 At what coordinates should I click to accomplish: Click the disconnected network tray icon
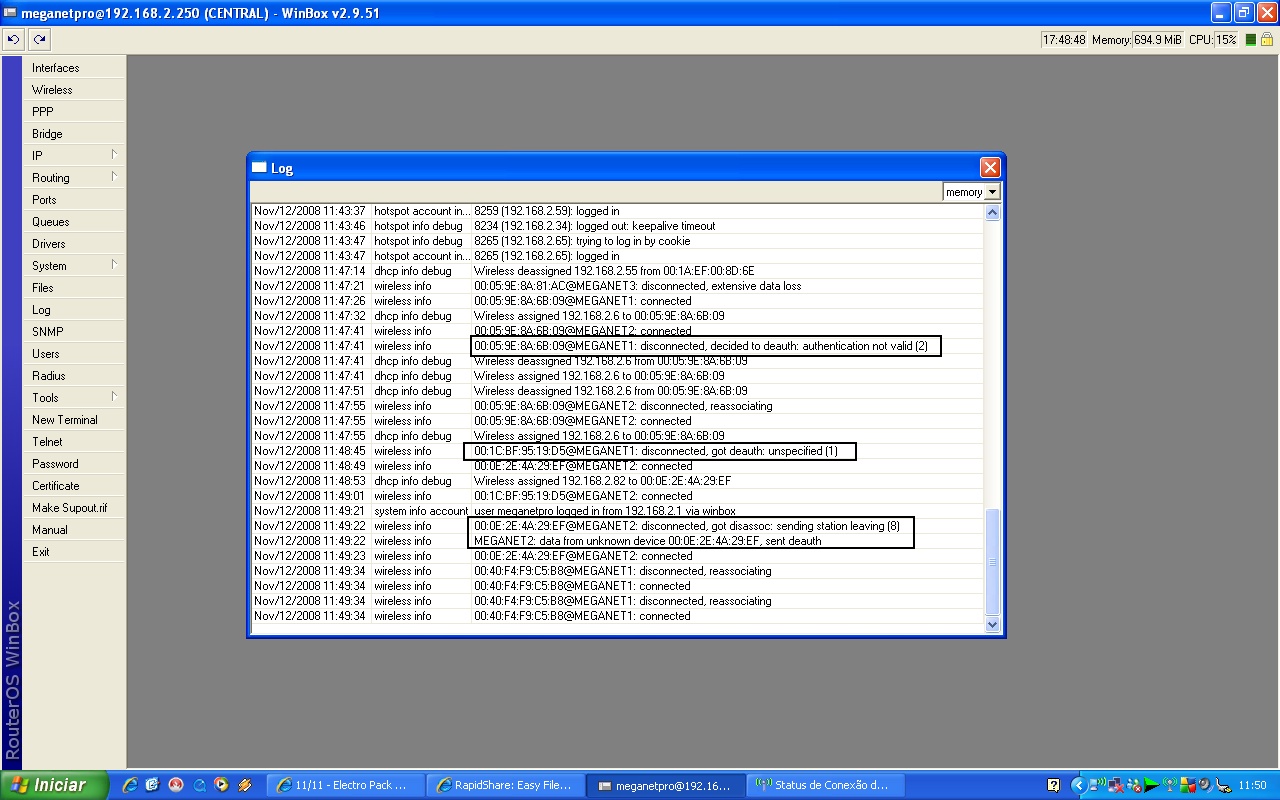pos(1116,785)
